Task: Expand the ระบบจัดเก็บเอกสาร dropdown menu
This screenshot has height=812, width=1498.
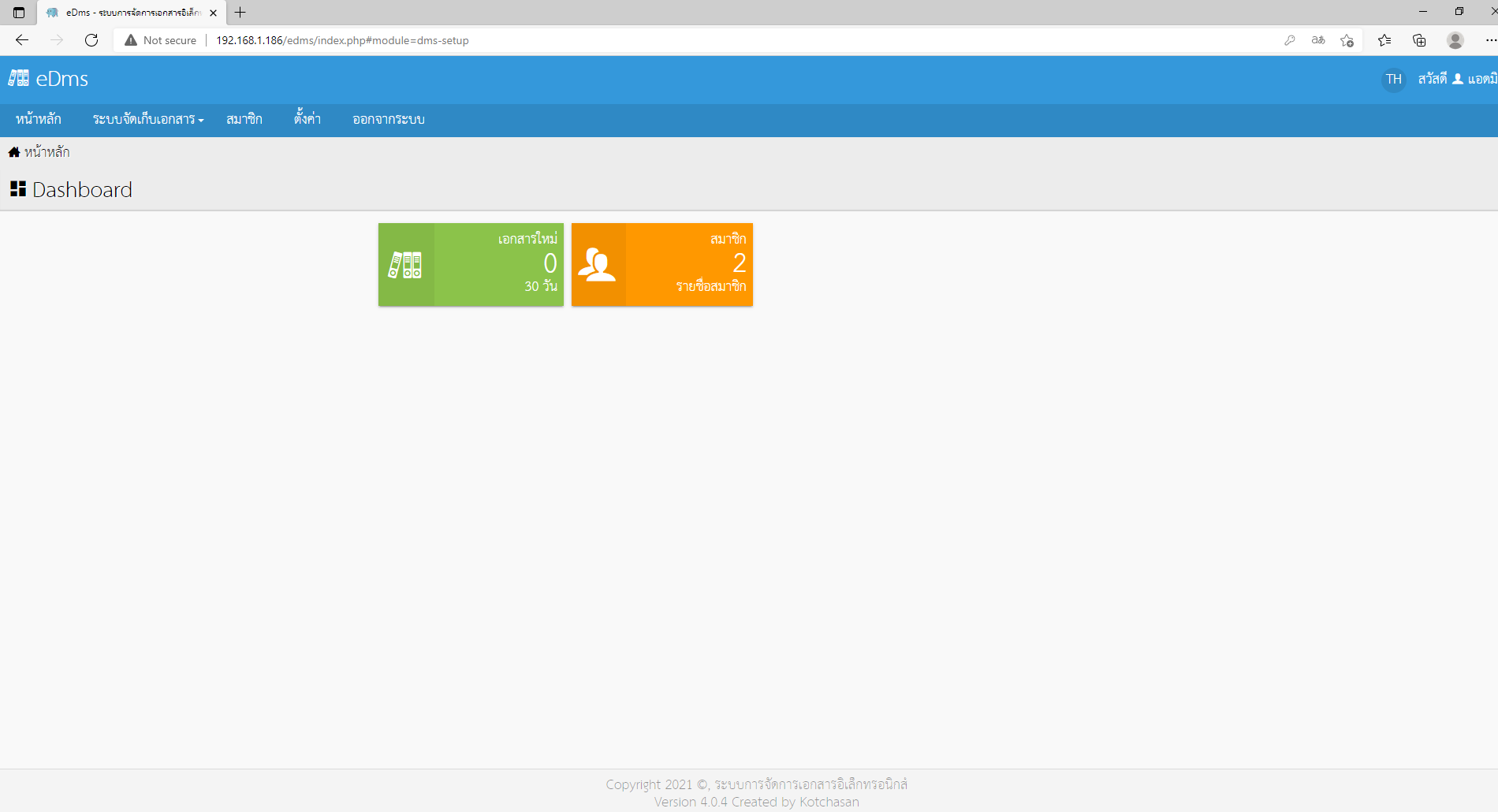Action: [x=148, y=119]
